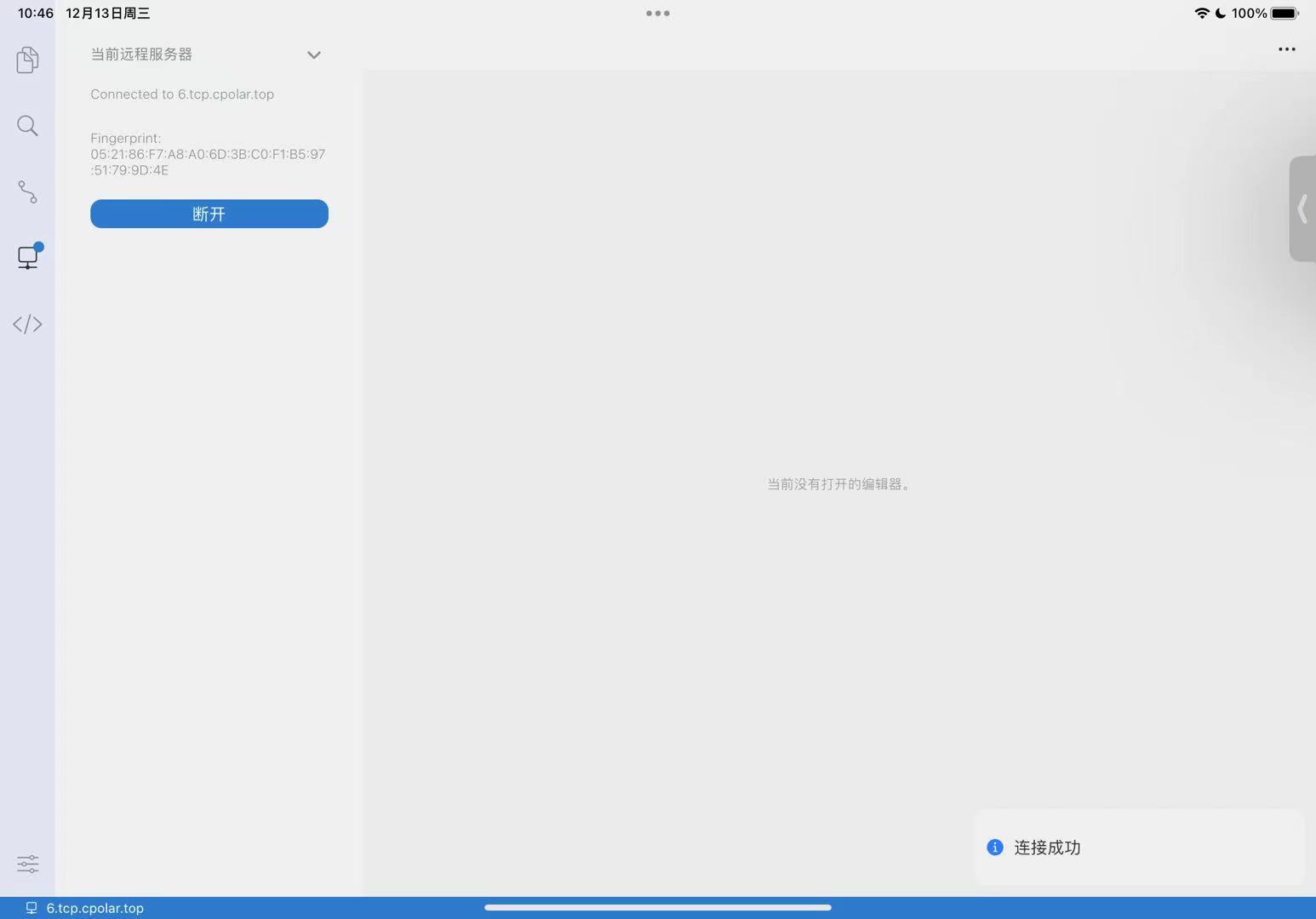Image resolution: width=1316 pixels, height=919 pixels.
Task: Open settings sliders icon at bottom
Action: (x=27, y=865)
